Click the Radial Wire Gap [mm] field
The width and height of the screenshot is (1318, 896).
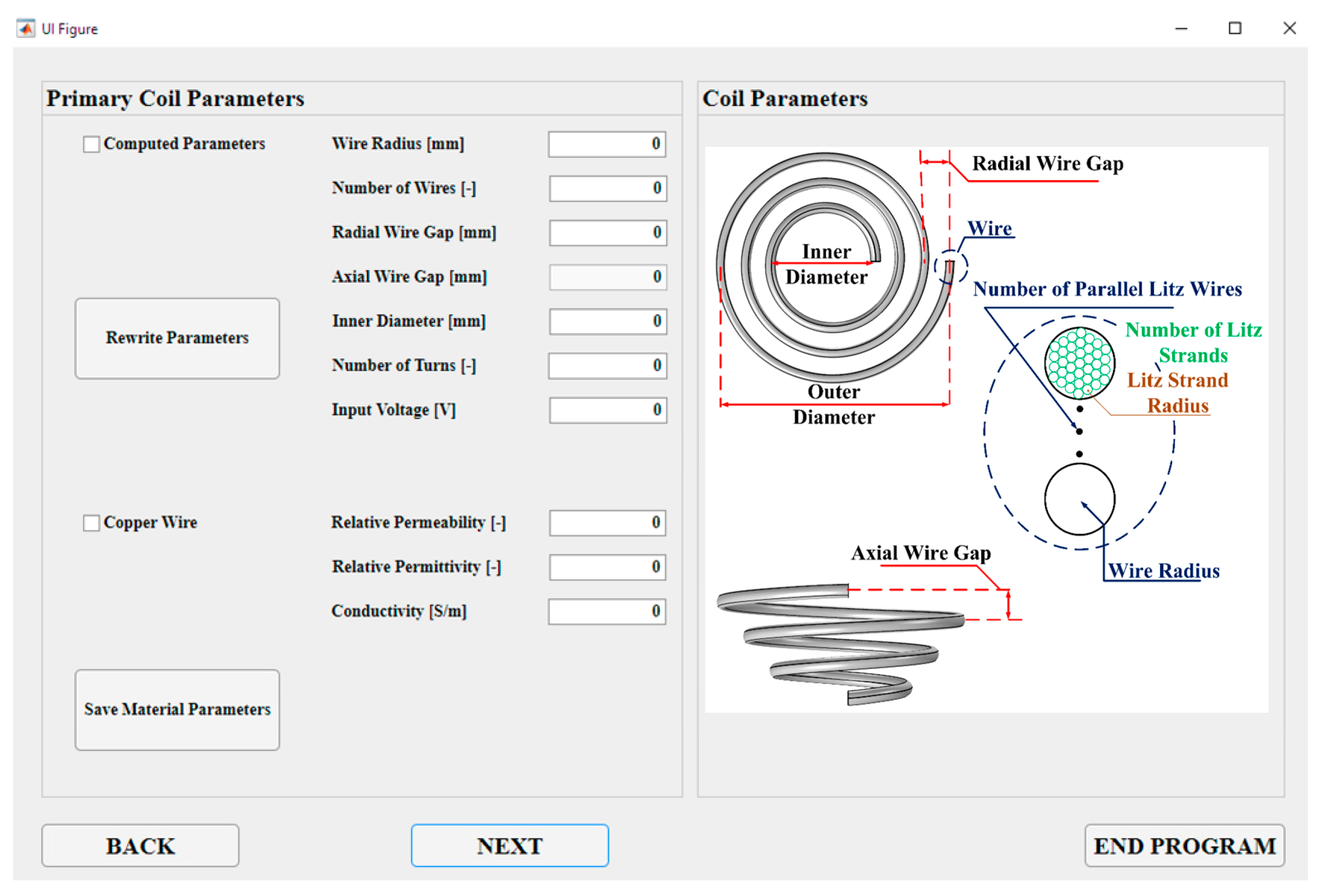click(608, 233)
